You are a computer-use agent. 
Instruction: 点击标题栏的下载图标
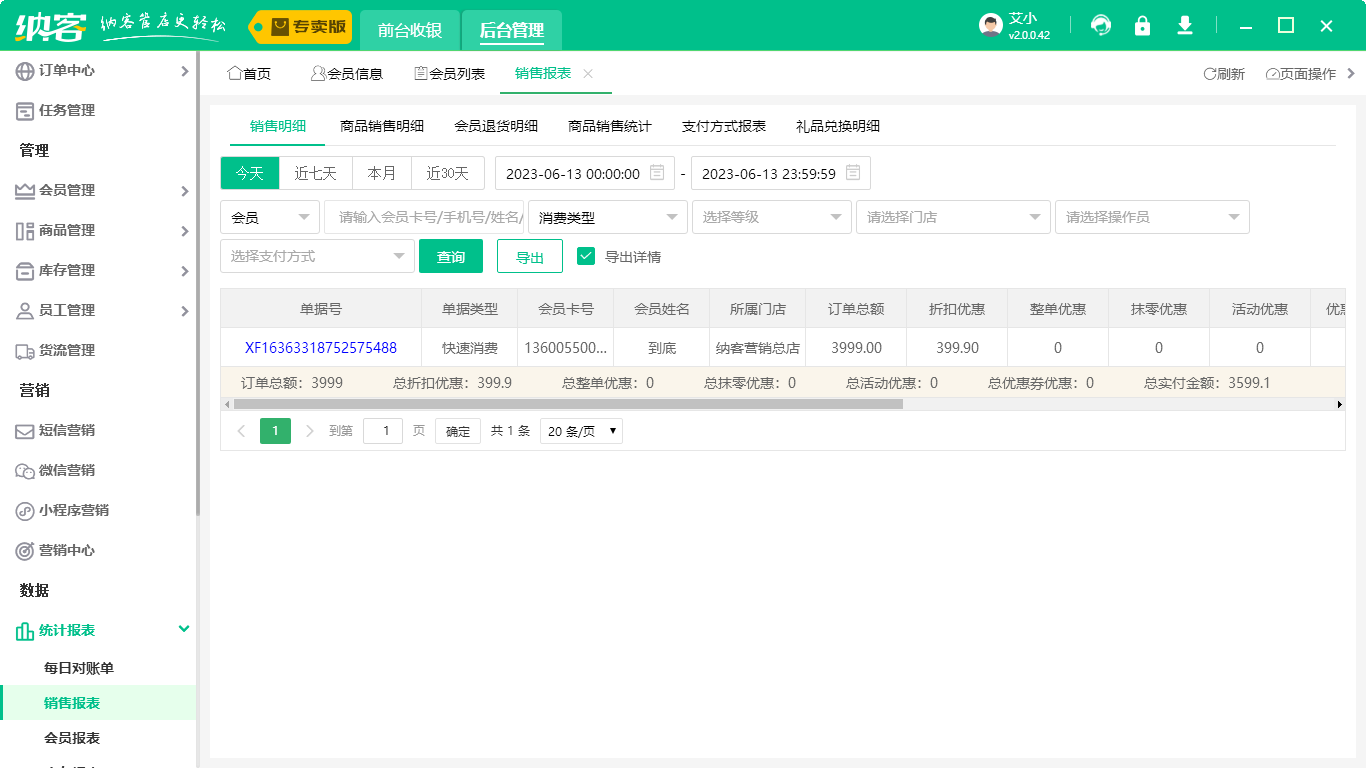pyautogui.click(x=1184, y=25)
